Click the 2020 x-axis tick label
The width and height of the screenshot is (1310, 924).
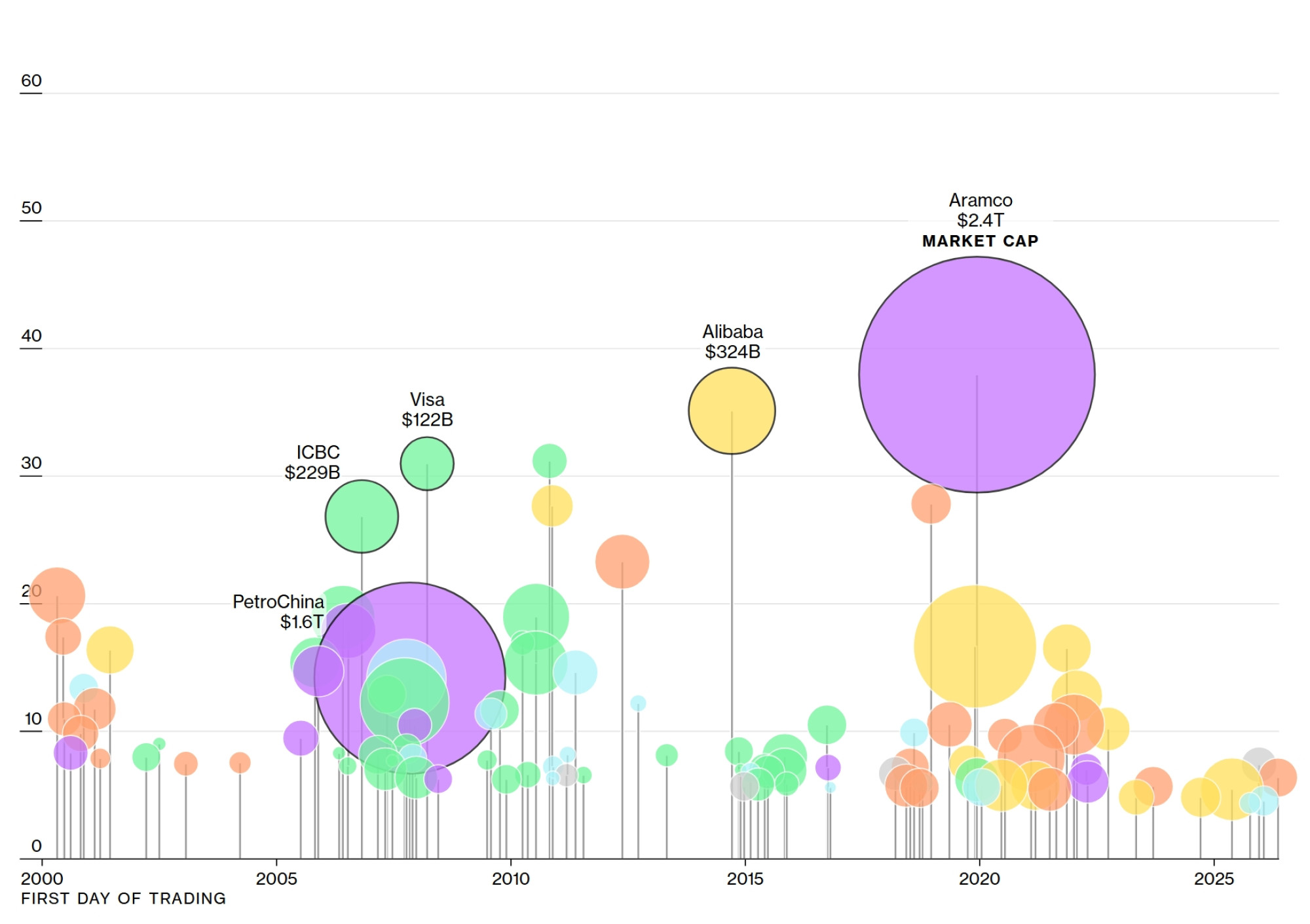[979, 879]
